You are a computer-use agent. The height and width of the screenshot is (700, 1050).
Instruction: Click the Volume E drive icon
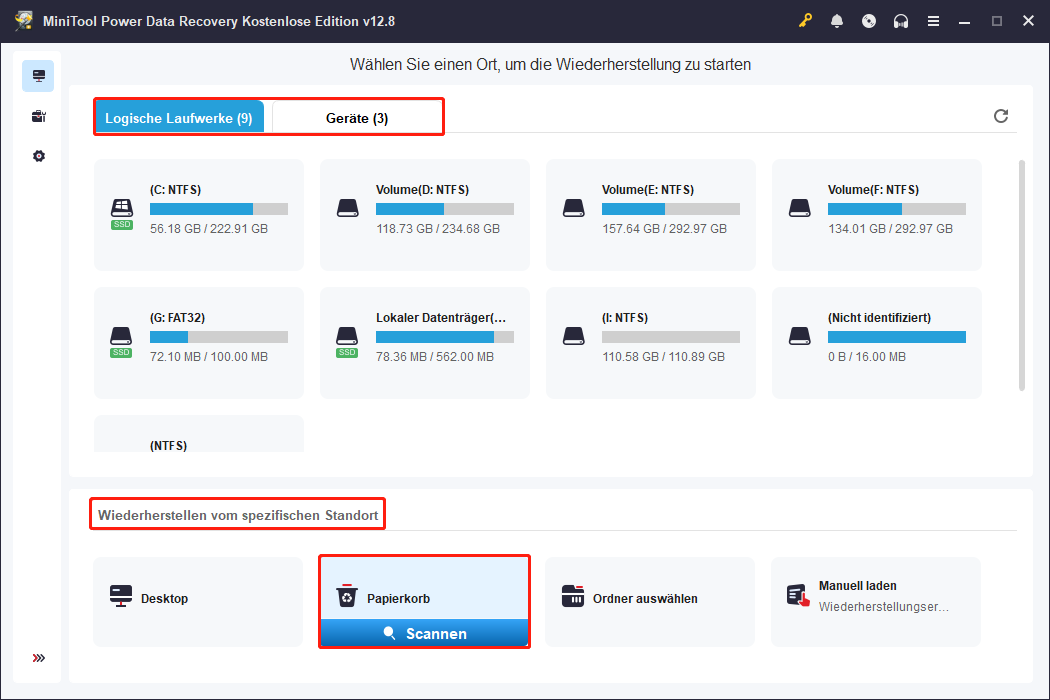[x=574, y=208]
